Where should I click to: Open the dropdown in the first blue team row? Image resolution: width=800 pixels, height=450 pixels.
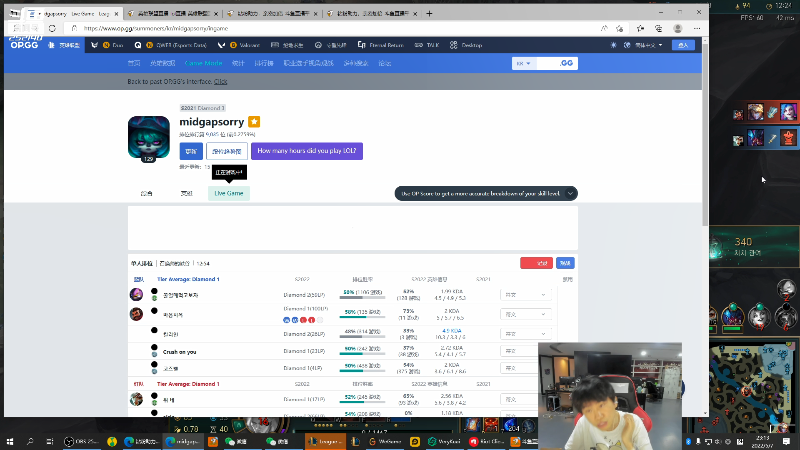point(526,295)
